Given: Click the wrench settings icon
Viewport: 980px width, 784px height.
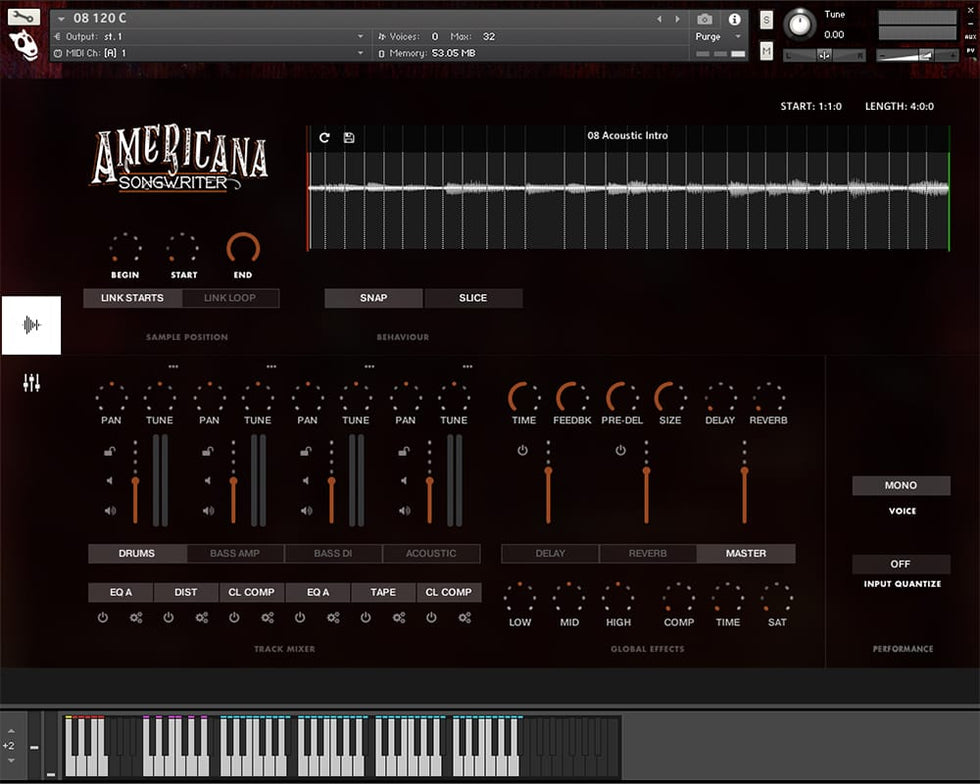Looking at the screenshot, I should 23,16.
